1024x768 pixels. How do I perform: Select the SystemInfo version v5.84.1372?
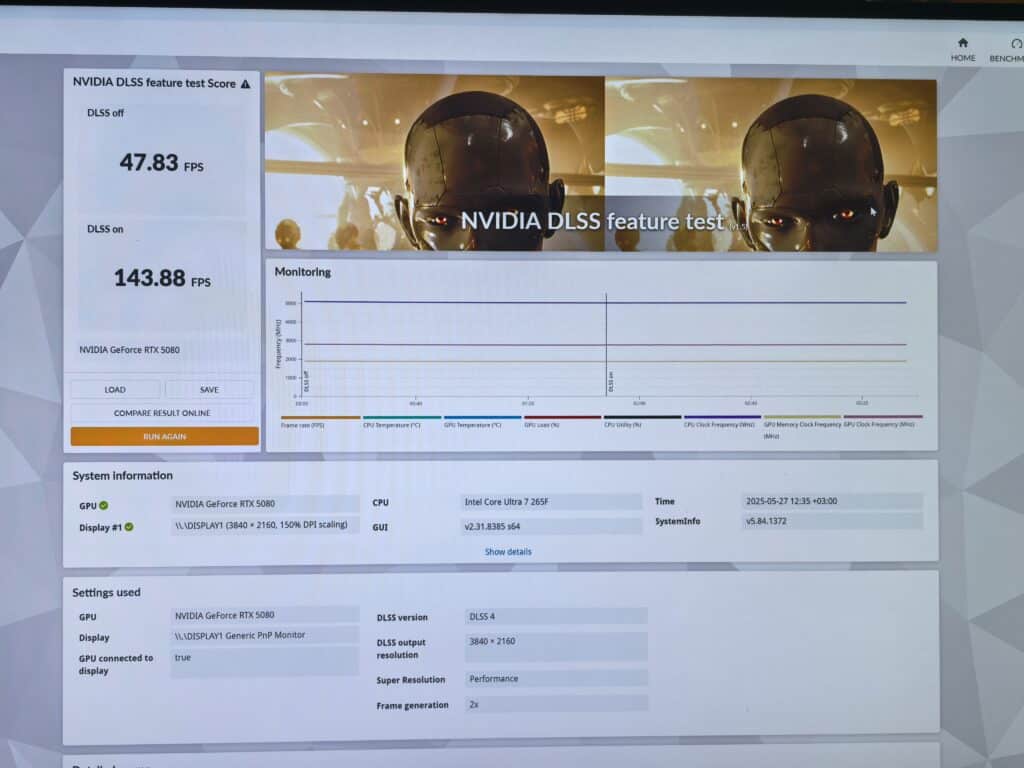[832, 521]
